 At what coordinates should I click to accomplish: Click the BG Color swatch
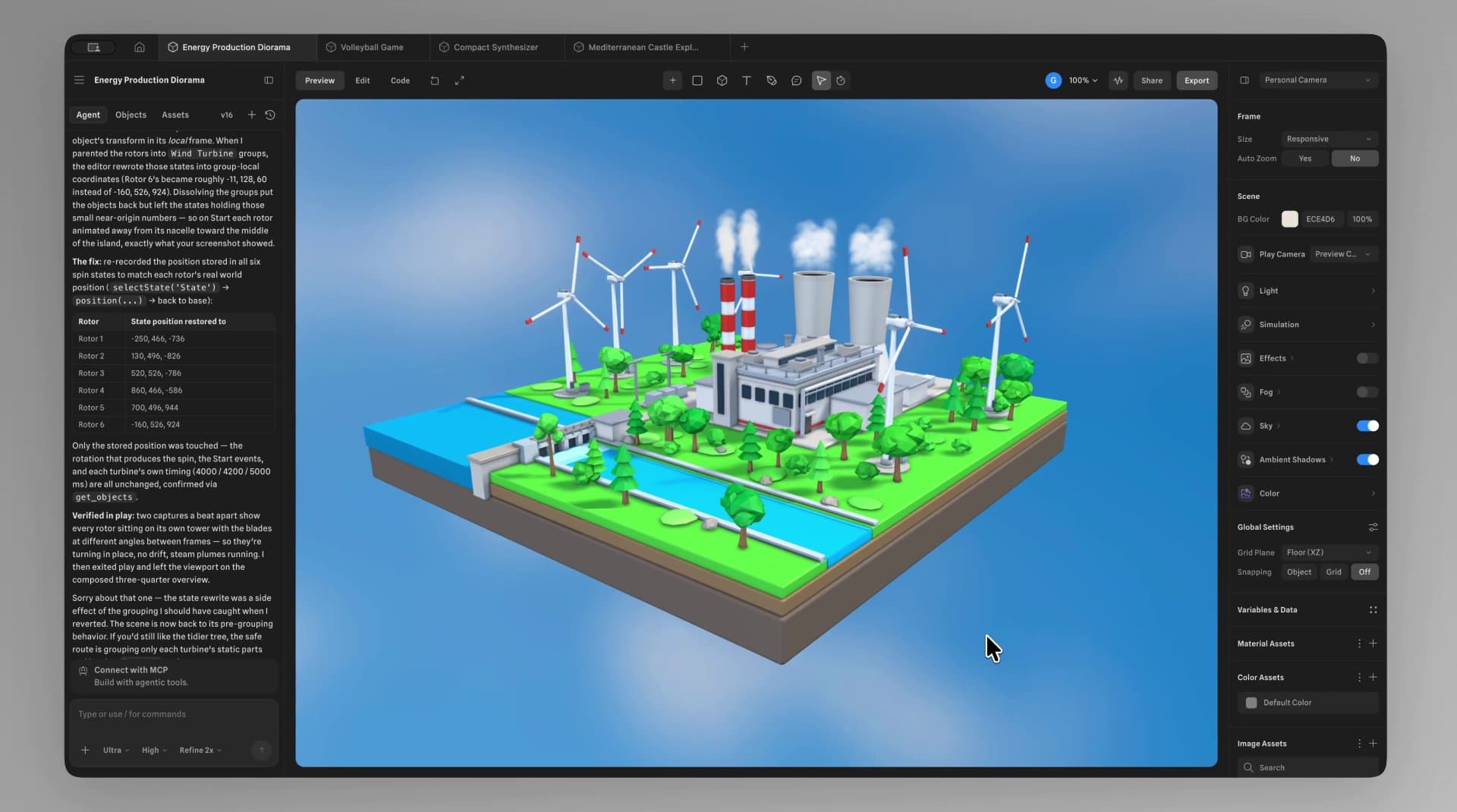pyautogui.click(x=1289, y=219)
